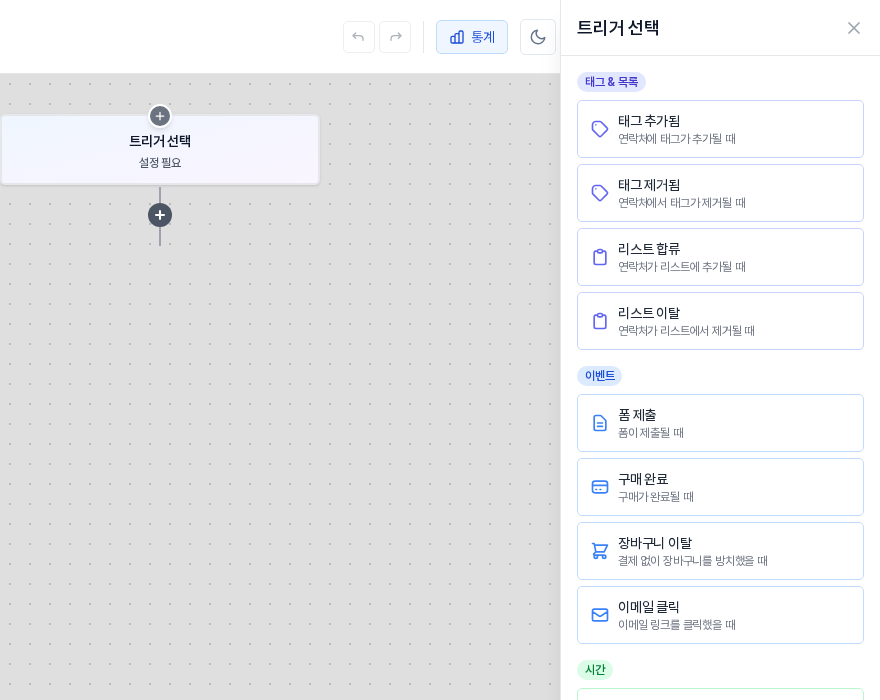The height and width of the screenshot is (700, 880).
Task: Redo the last action
Action: [395, 37]
